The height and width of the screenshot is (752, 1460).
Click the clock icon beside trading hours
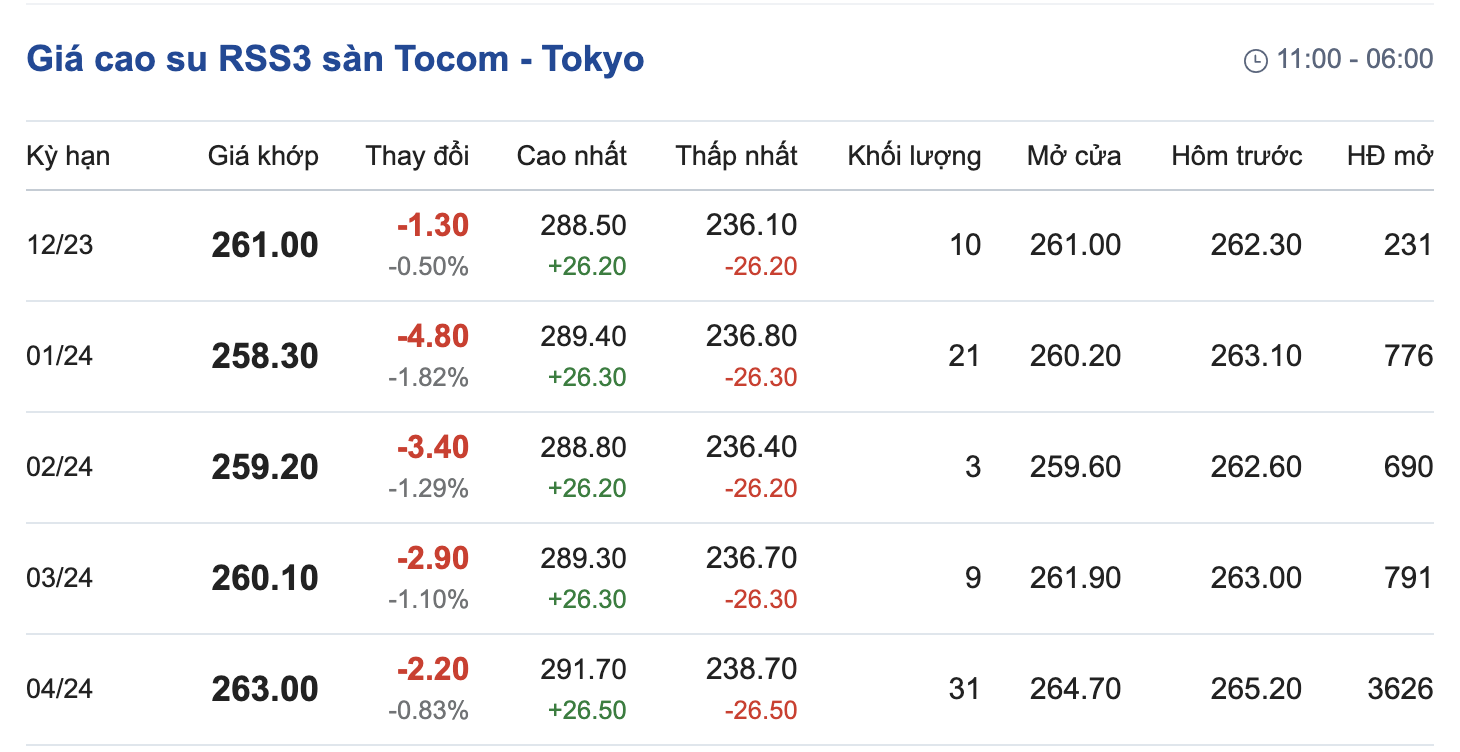[1255, 61]
